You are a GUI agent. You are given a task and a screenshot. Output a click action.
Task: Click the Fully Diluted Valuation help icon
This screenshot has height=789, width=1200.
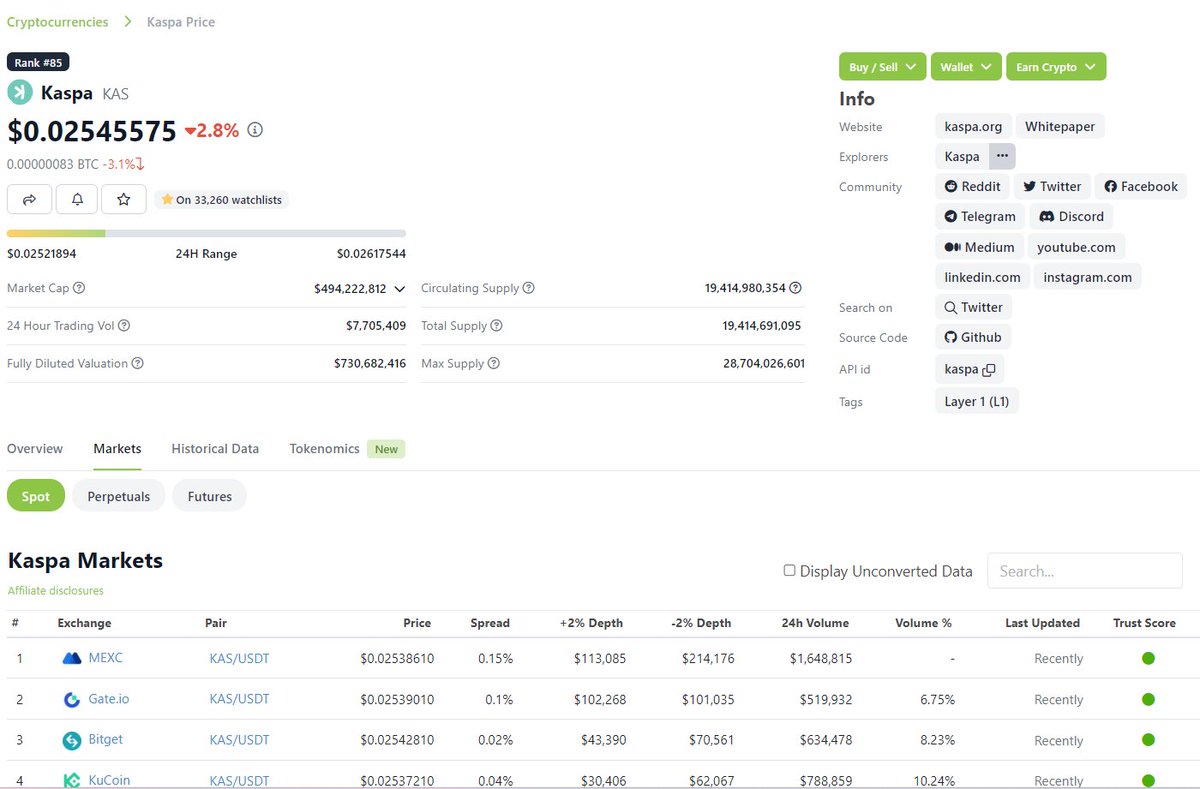pyautogui.click(x=137, y=364)
